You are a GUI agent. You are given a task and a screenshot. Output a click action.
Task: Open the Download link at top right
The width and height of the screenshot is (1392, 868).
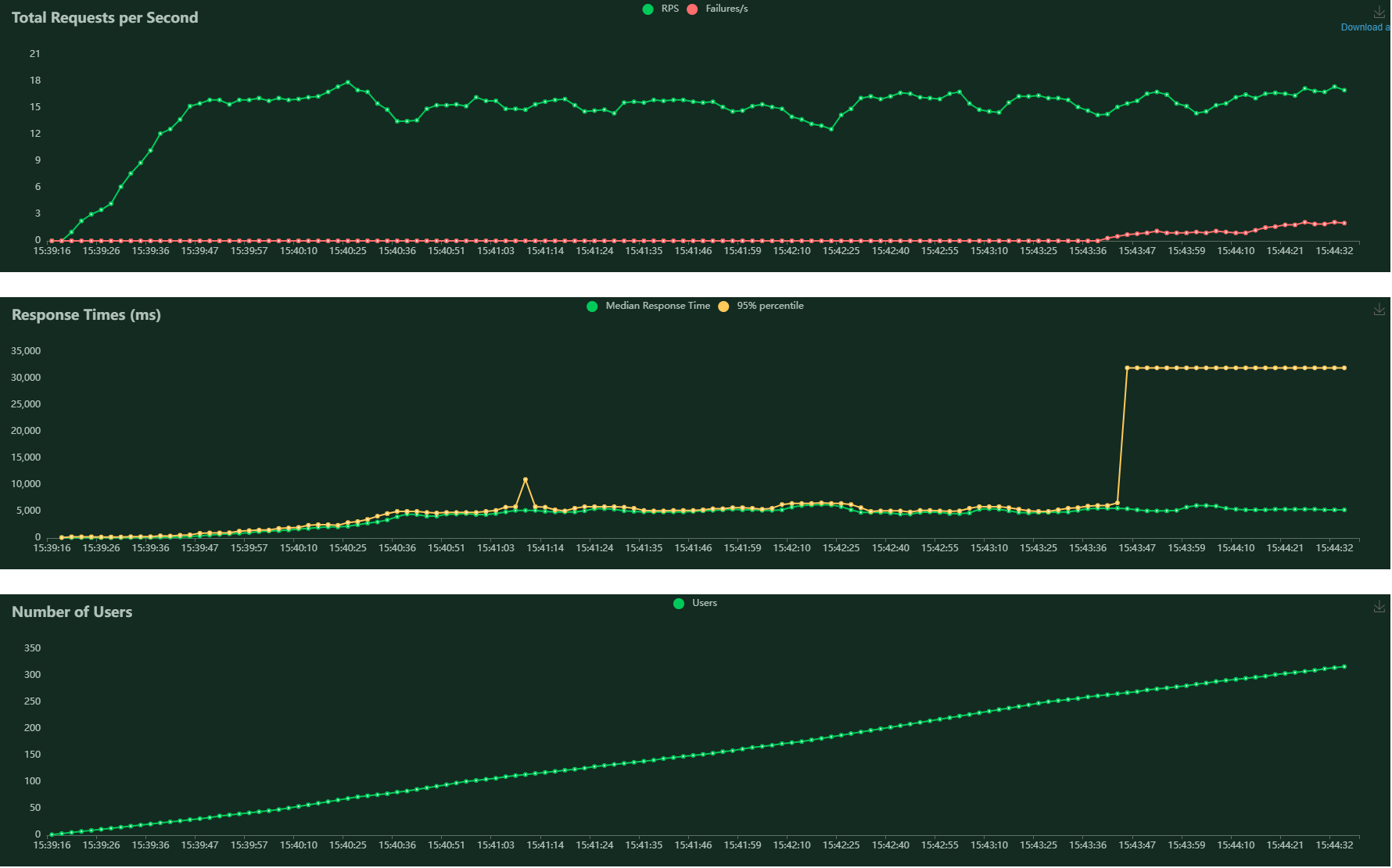(x=1365, y=27)
